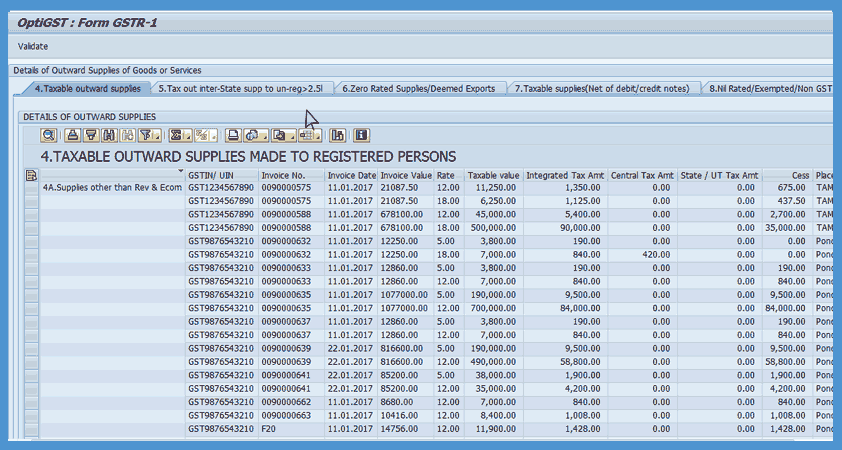This screenshot has height=450, width=842.
Task: Click the Taxable value column header
Action: (493, 175)
